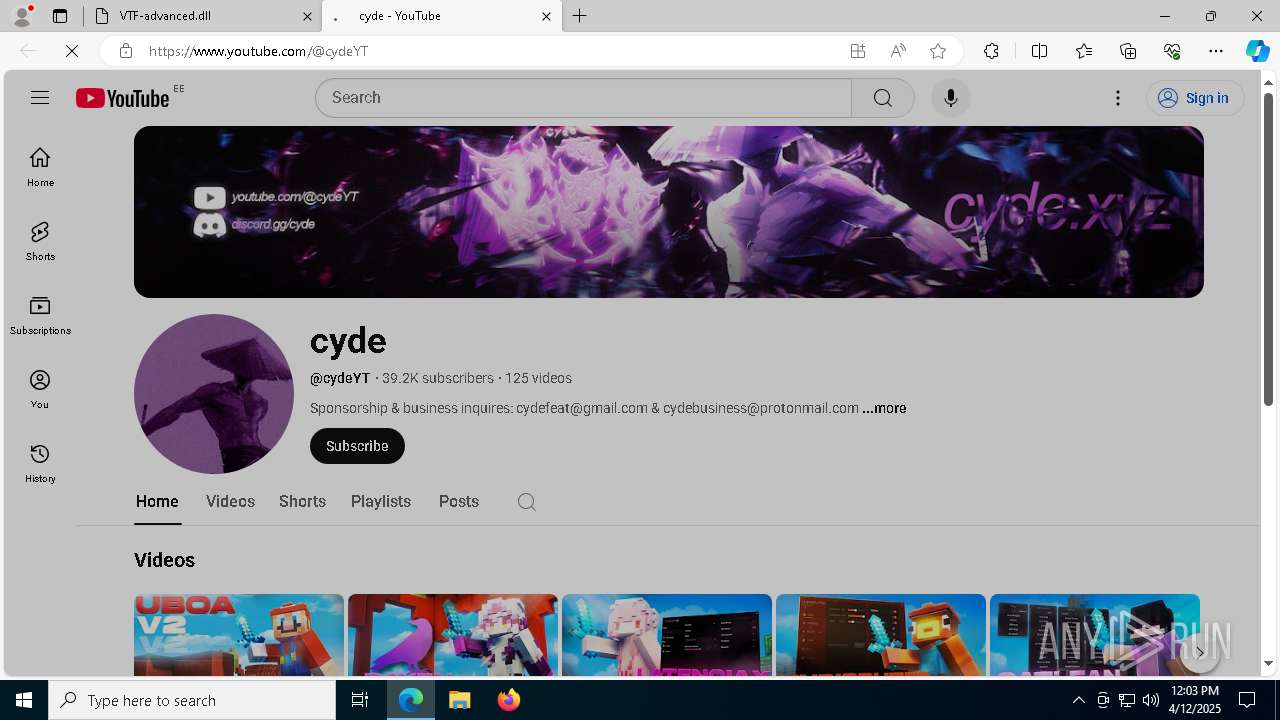Screen dimensions: 1280x720
Task: Open File Explorer from the taskbar
Action: tap(459, 700)
